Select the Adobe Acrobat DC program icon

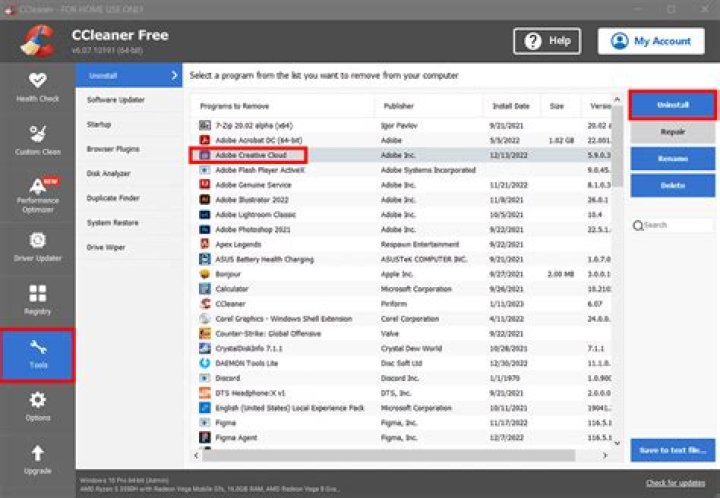coord(205,140)
